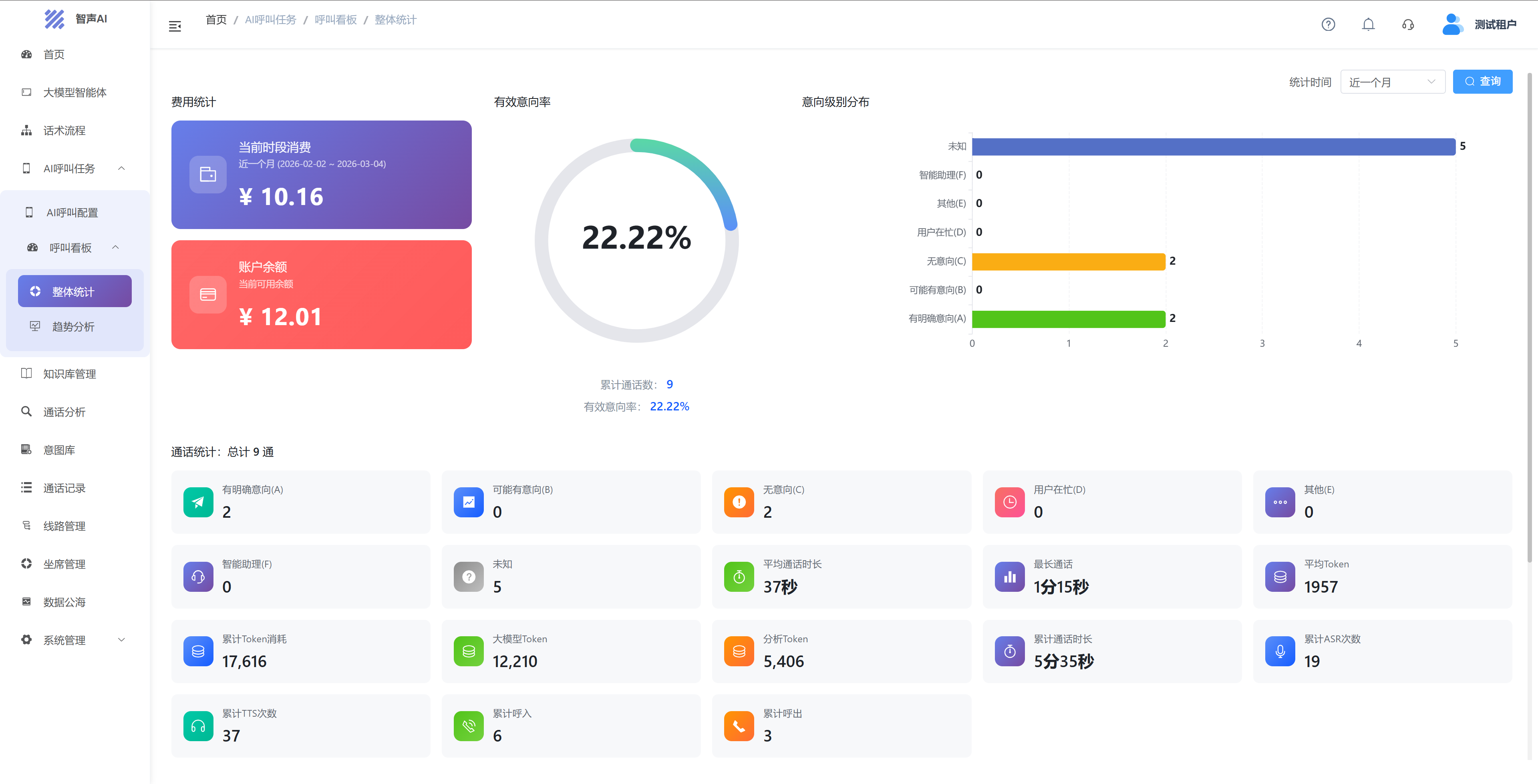1538x784 pixels.
Task: Open the notification bell icon
Action: (x=1368, y=24)
